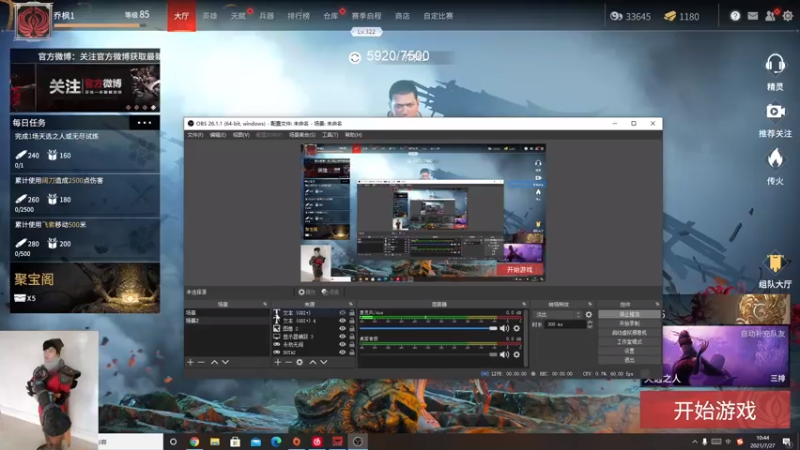Adjust the microphone volume slider
This screenshot has height=450, width=800.
pos(428,329)
